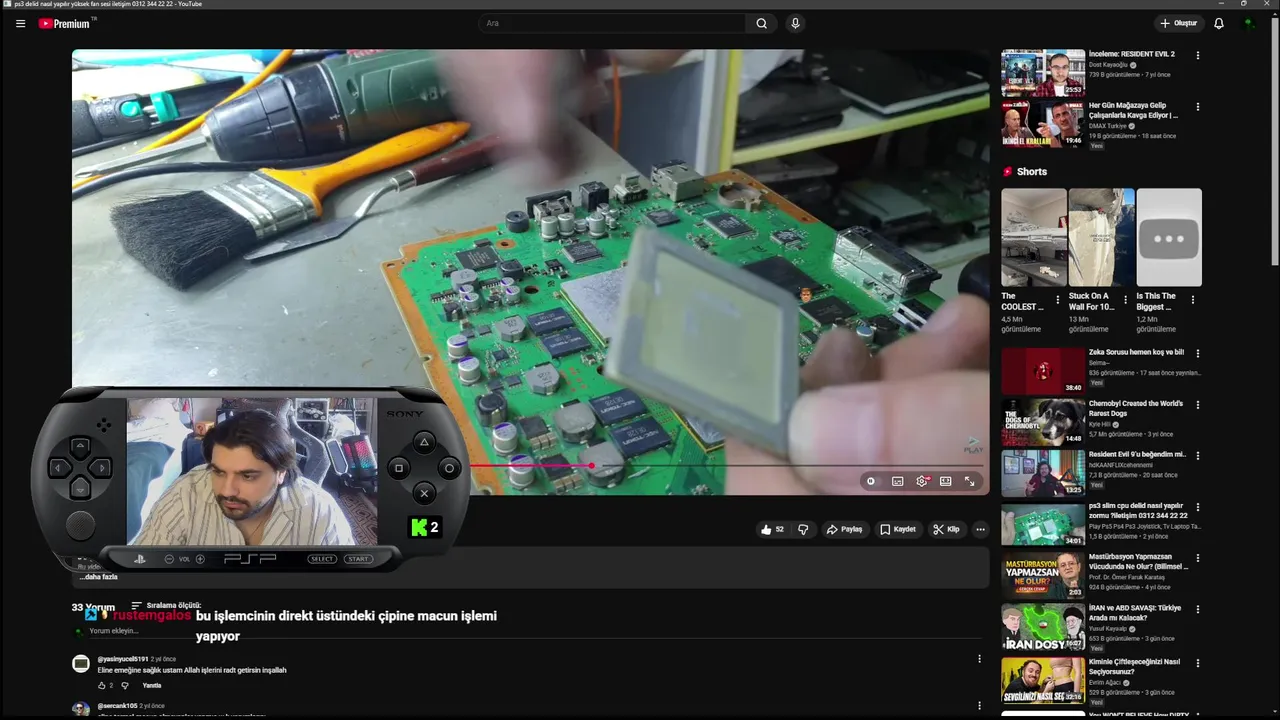The image size is (1280, 720).
Task: Open menu for İRAN ve ABD SAVAŞI video
Action: pyautogui.click(x=1197, y=609)
